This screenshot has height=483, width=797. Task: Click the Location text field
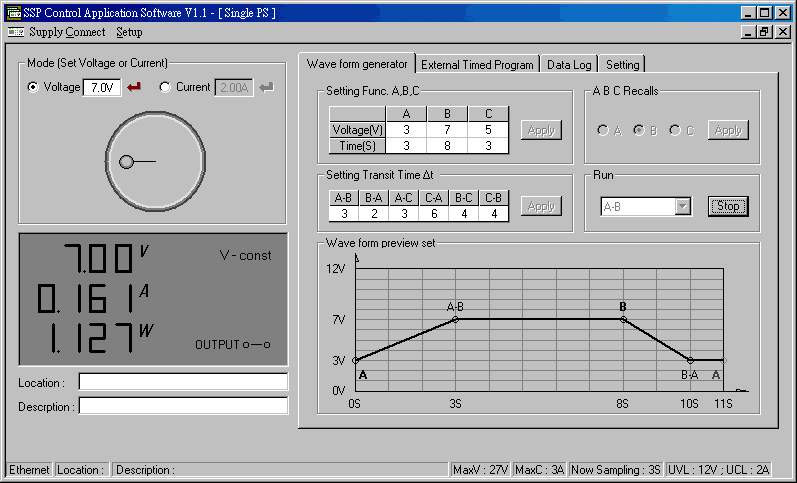pos(183,382)
